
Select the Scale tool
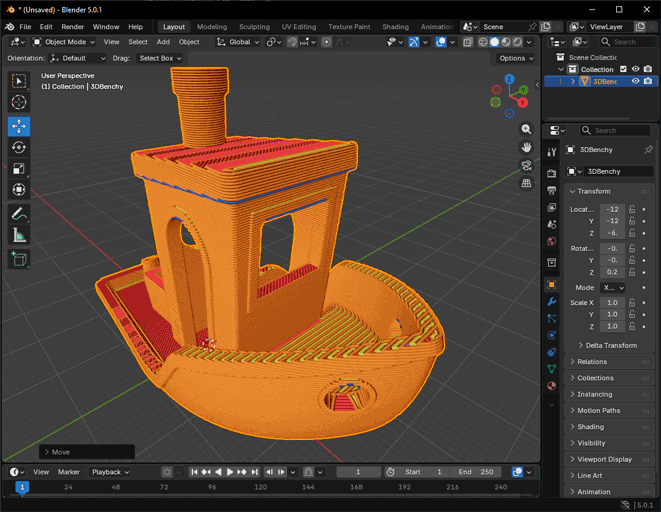[19, 169]
